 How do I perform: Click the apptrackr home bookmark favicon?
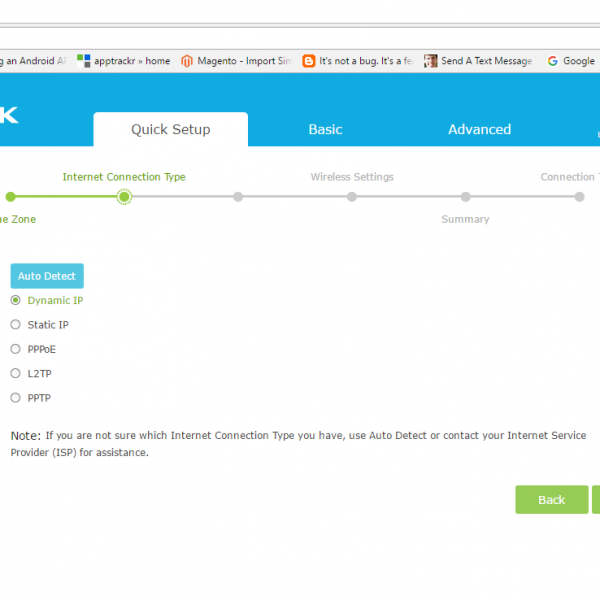pos(84,61)
